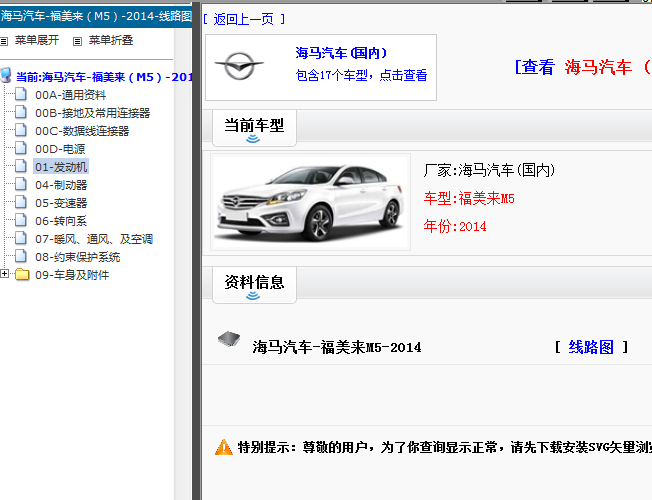
Task: Open the 00C-数据线连接器 item
Action: click(82, 131)
